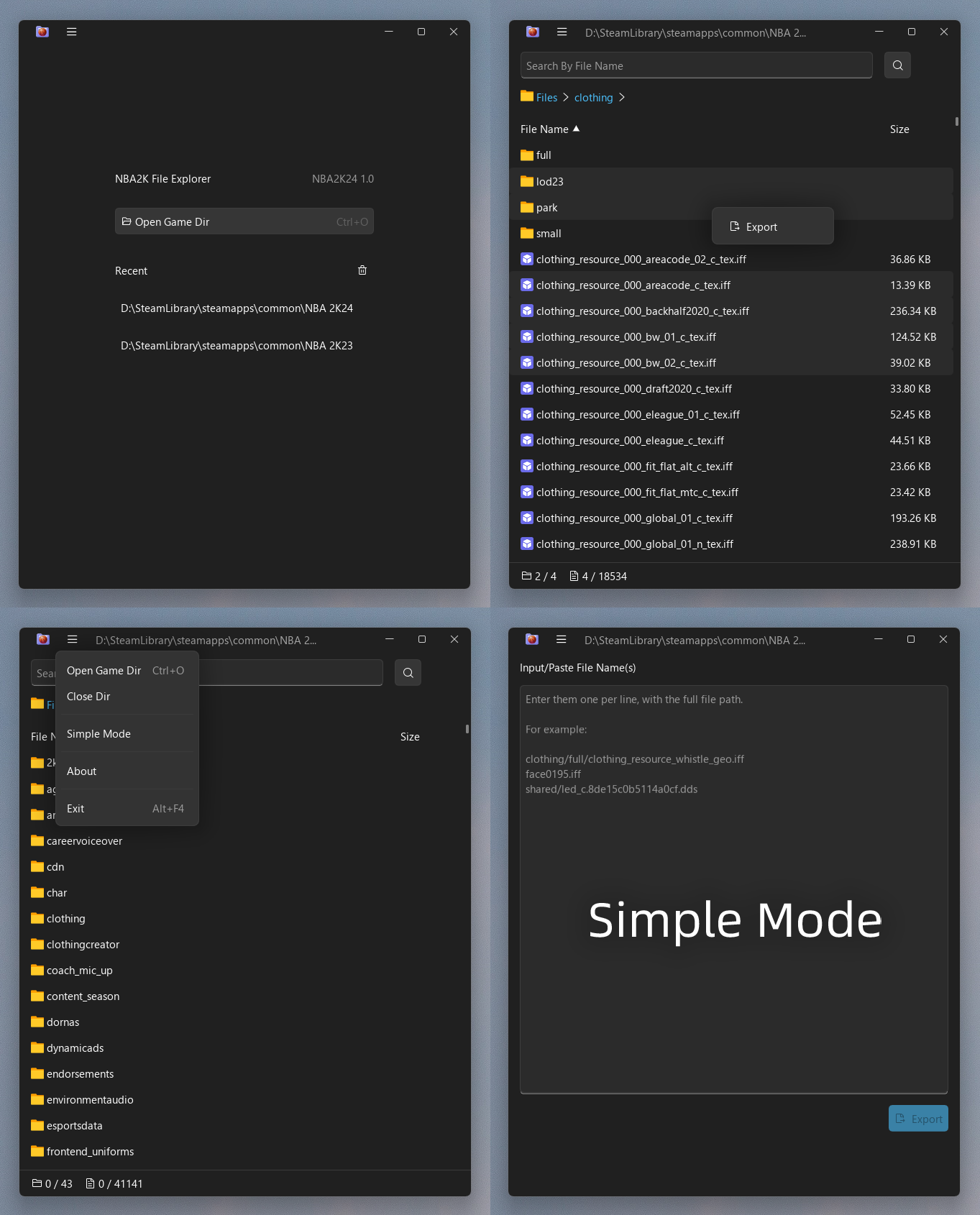Image resolution: width=980 pixels, height=1215 pixels.
Task: Click the trash icon next to Recent
Action: pyautogui.click(x=362, y=270)
